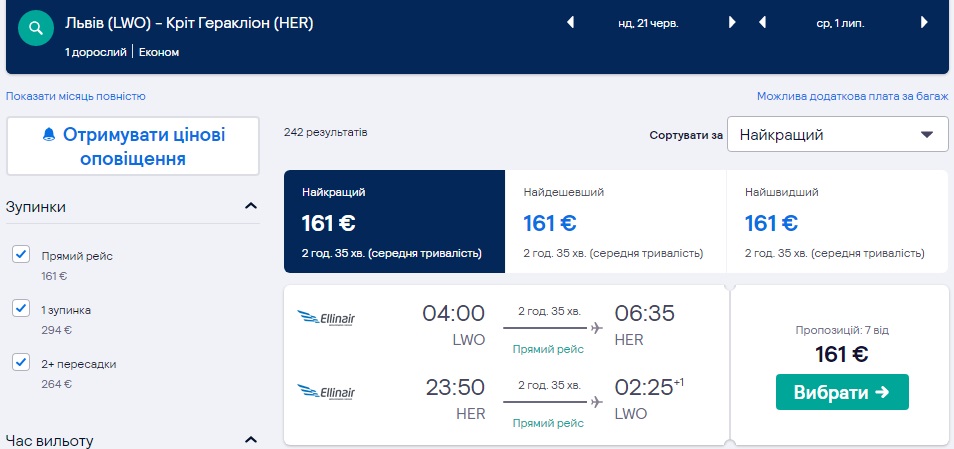Go to previous departure date arrow
The image size is (954, 449).
(x=571, y=23)
